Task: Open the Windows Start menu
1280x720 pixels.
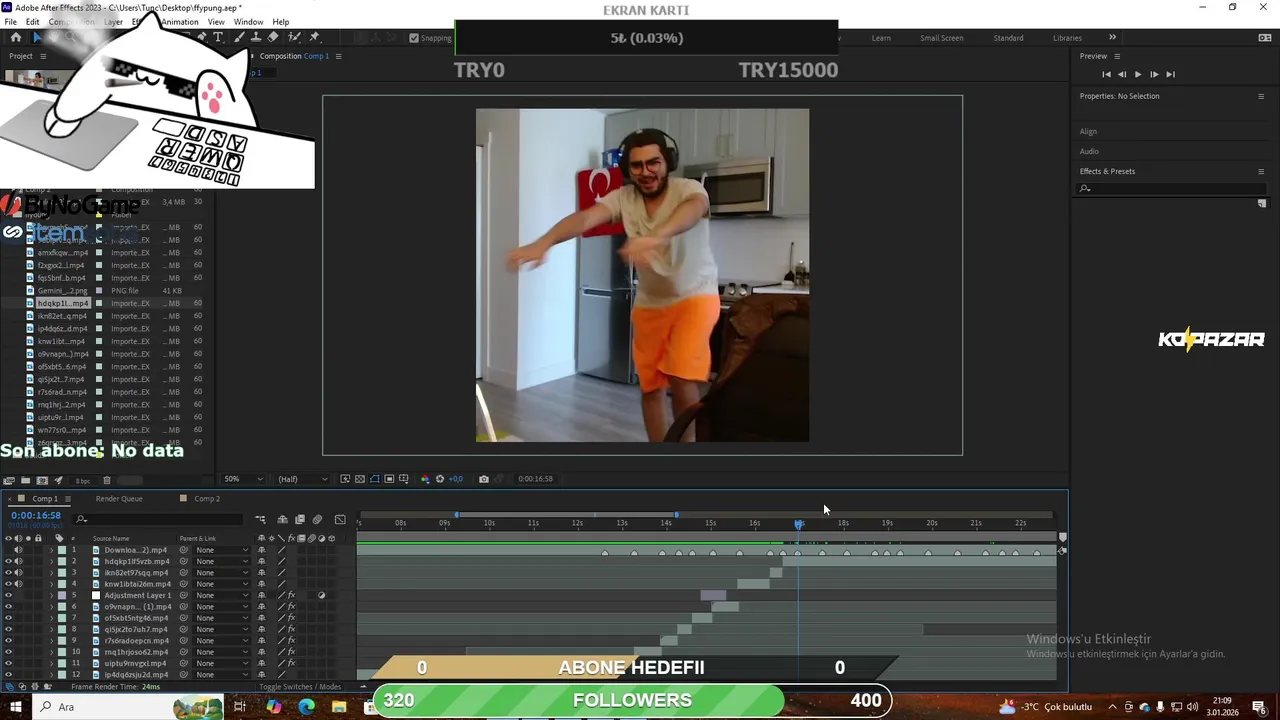Action: 16,707
